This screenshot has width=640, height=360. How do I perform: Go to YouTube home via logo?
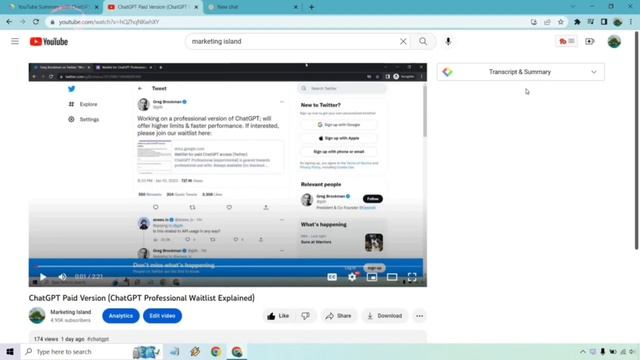tap(49, 42)
